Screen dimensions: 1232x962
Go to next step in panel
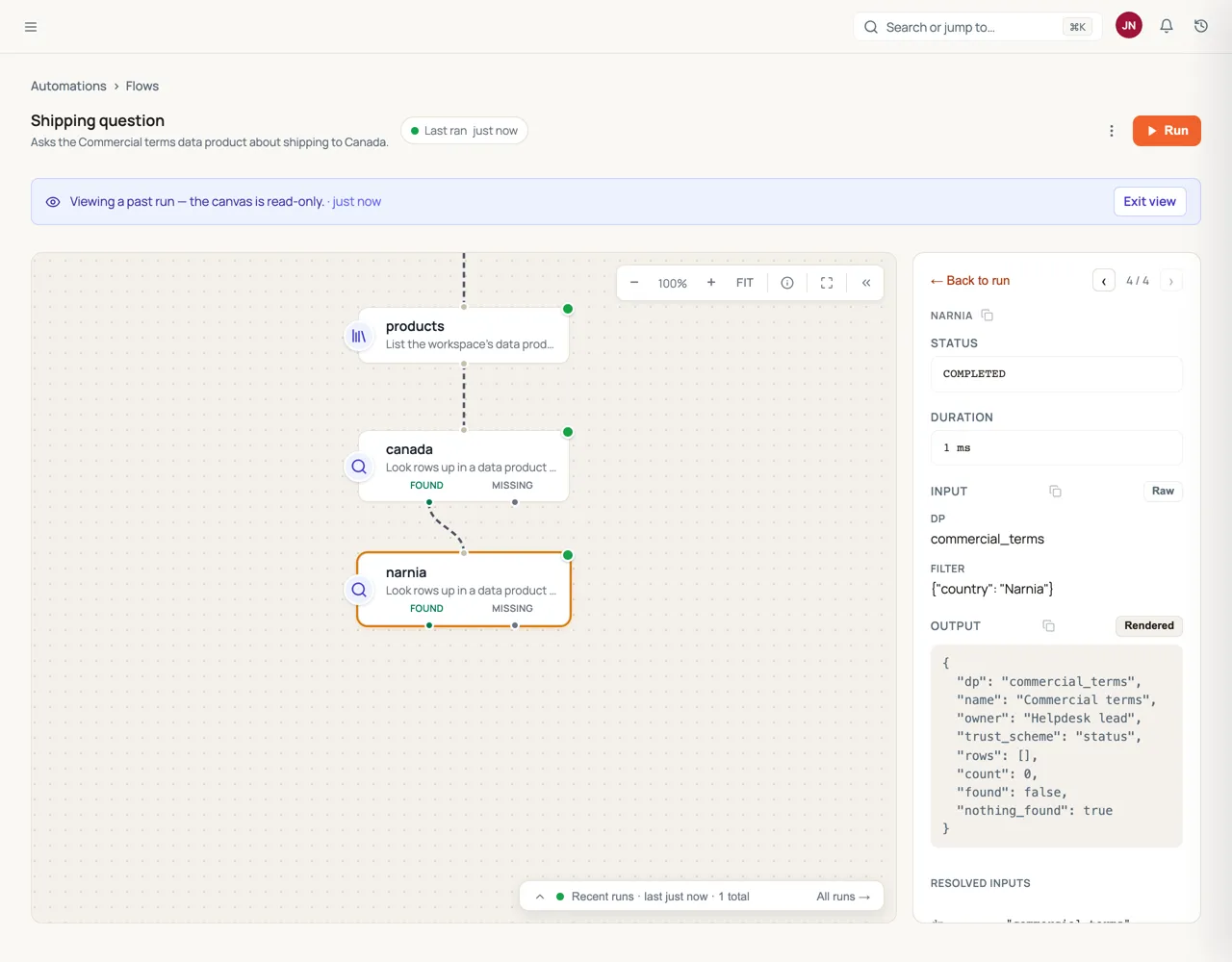[x=1171, y=281]
